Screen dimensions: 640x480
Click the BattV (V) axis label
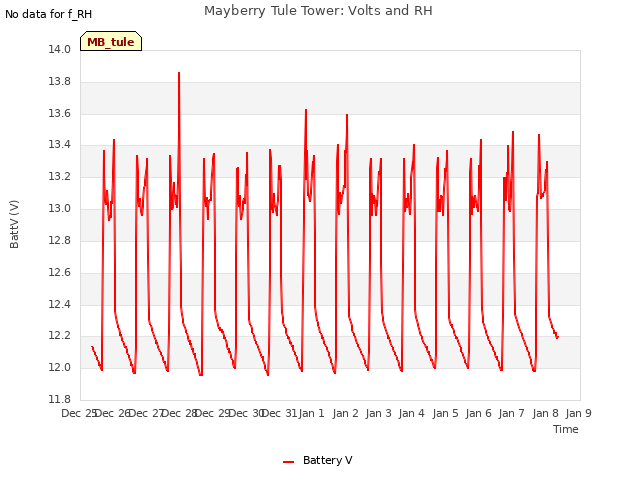pyautogui.click(x=14, y=224)
